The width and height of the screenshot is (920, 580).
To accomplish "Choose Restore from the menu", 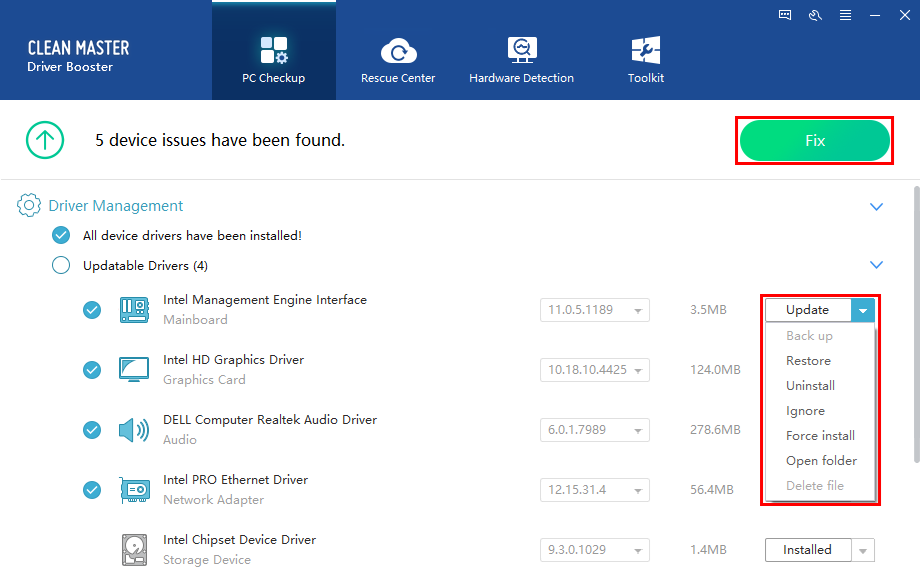I will pos(809,361).
